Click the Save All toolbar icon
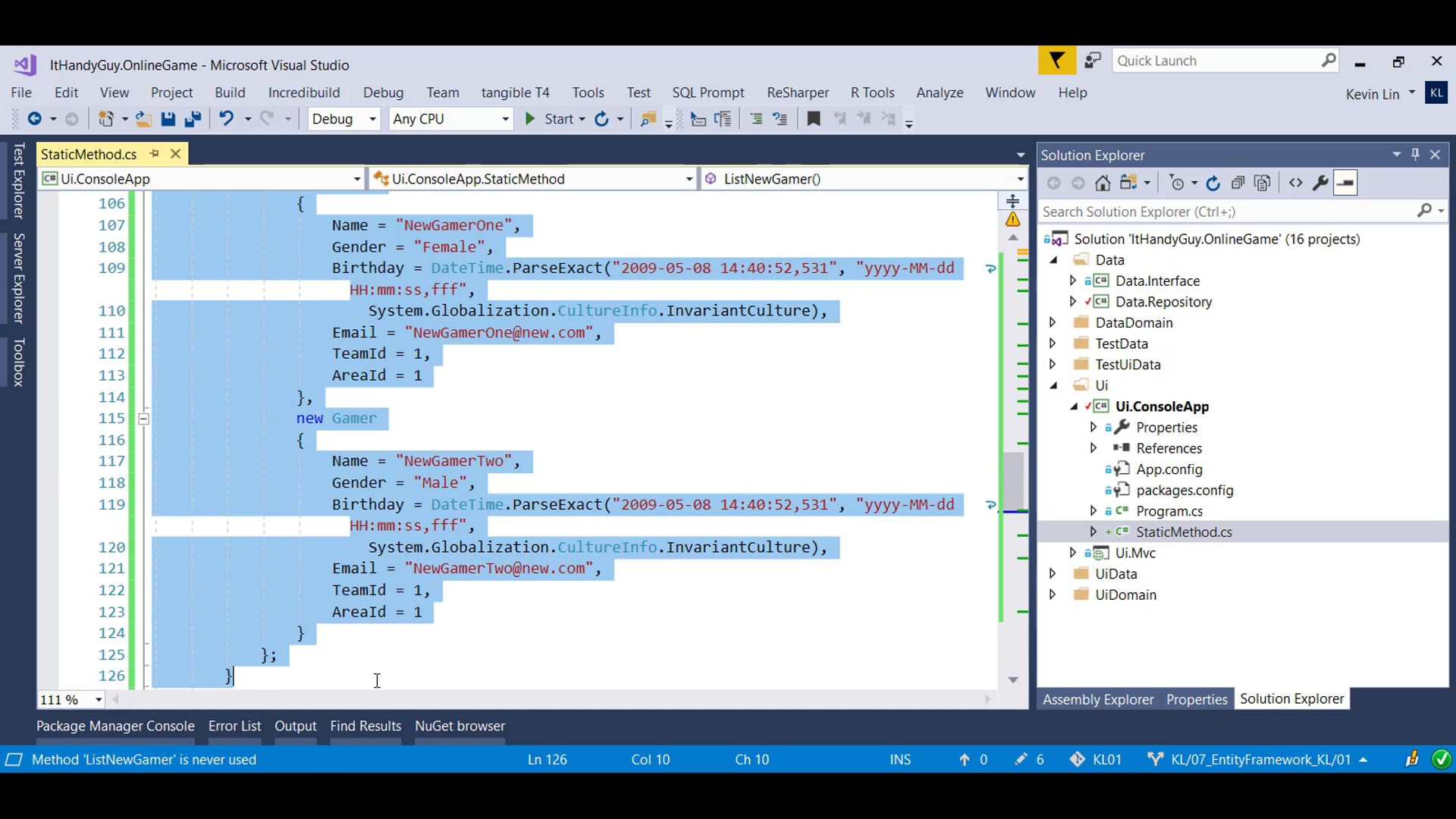Viewport: 1456px width, 819px height. pos(193,119)
